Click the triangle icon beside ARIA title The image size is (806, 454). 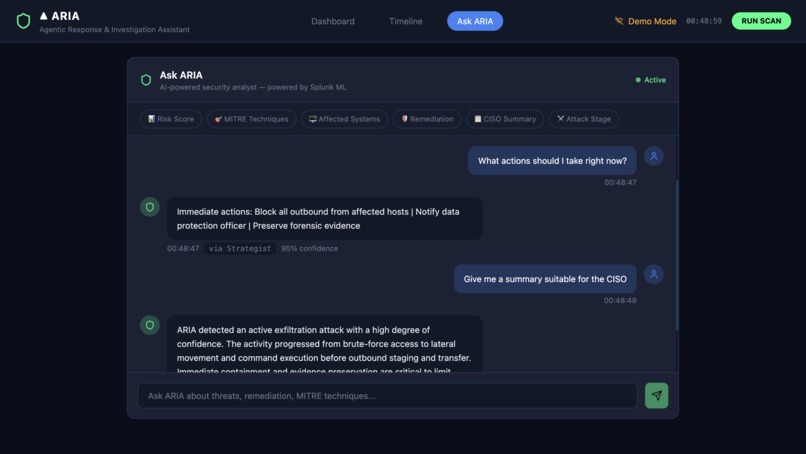point(44,16)
